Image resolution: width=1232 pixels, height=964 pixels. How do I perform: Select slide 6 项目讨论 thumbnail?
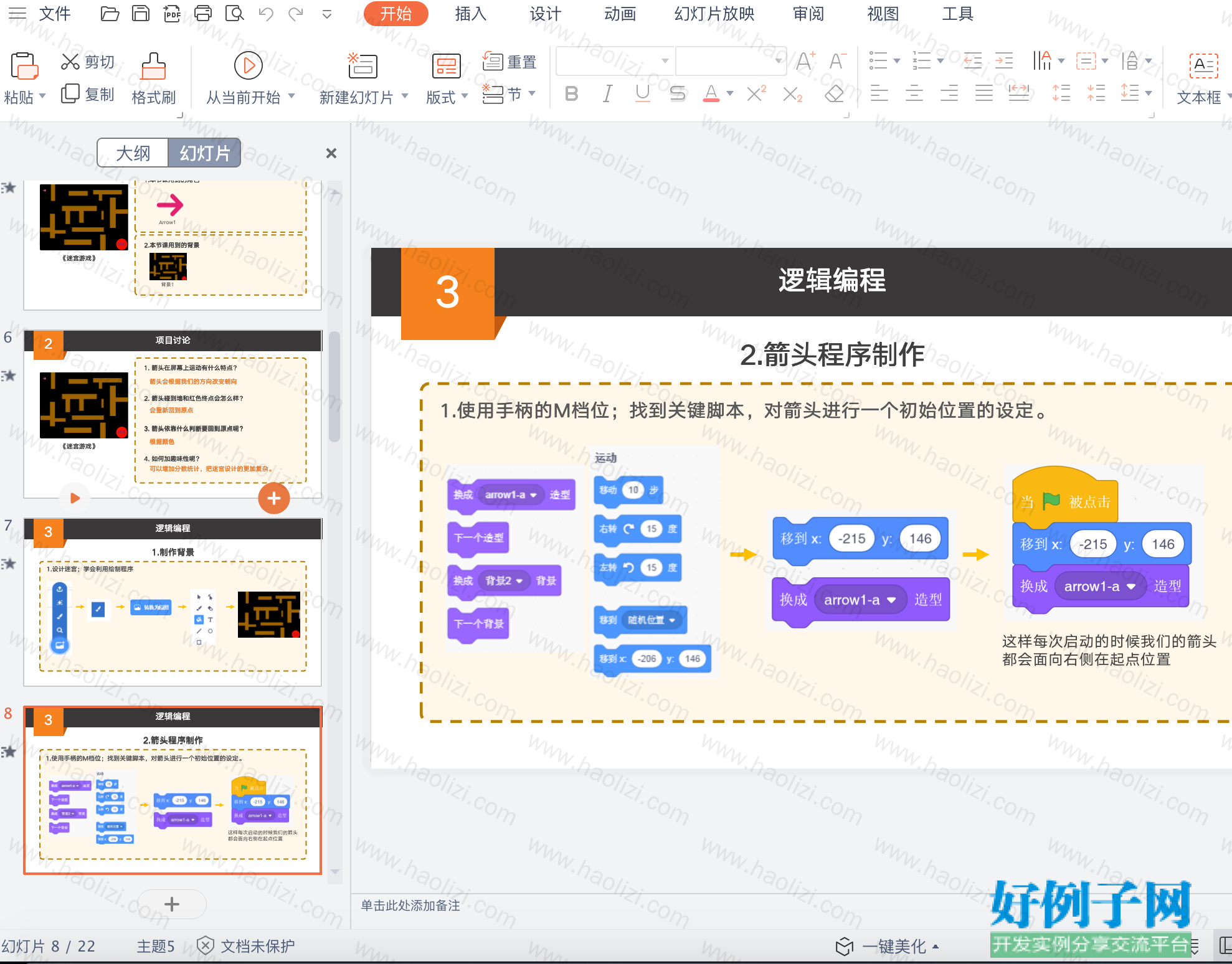pyautogui.click(x=173, y=414)
